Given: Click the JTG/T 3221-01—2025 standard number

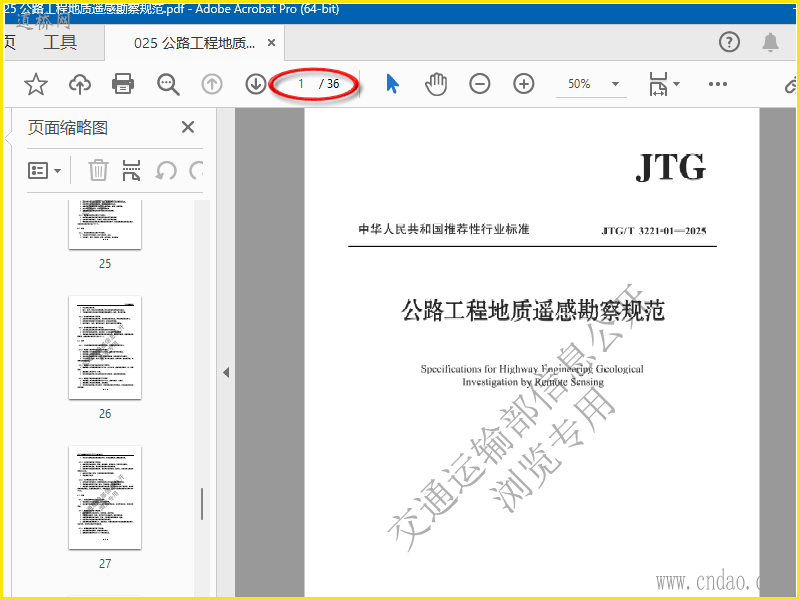Looking at the screenshot, I should pos(654,231).
